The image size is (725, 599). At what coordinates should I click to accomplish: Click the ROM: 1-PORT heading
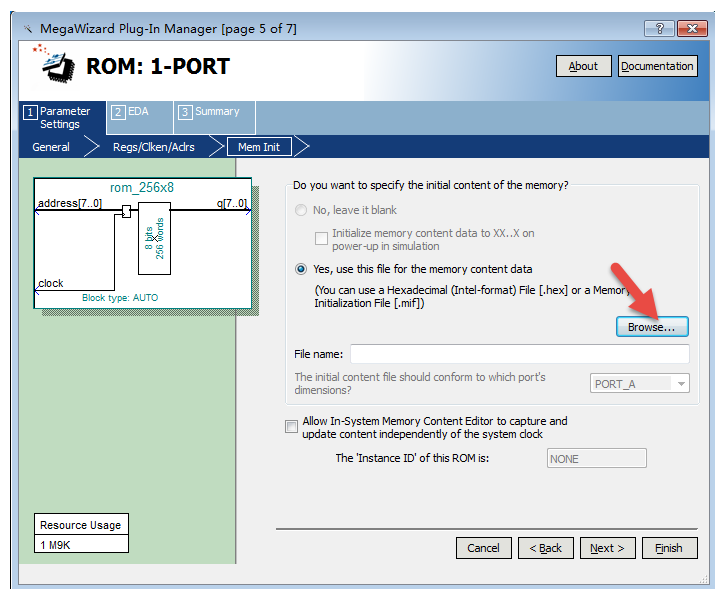(x=158, y=66)
